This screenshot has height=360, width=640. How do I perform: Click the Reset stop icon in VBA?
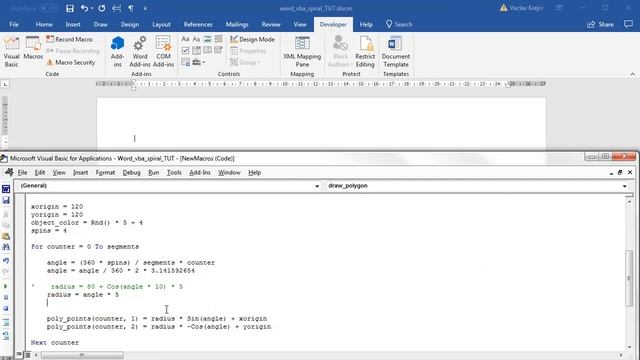tap(6, 308)
